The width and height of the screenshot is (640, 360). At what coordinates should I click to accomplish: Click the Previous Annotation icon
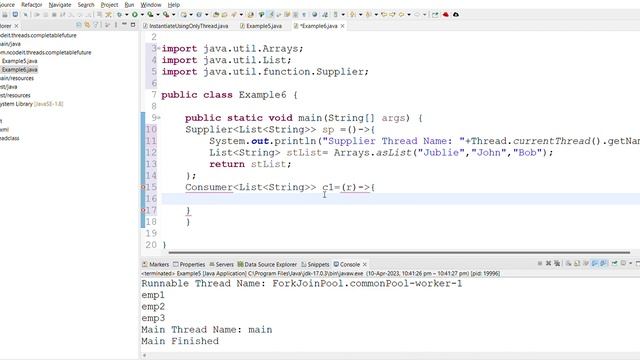(368, 14)
